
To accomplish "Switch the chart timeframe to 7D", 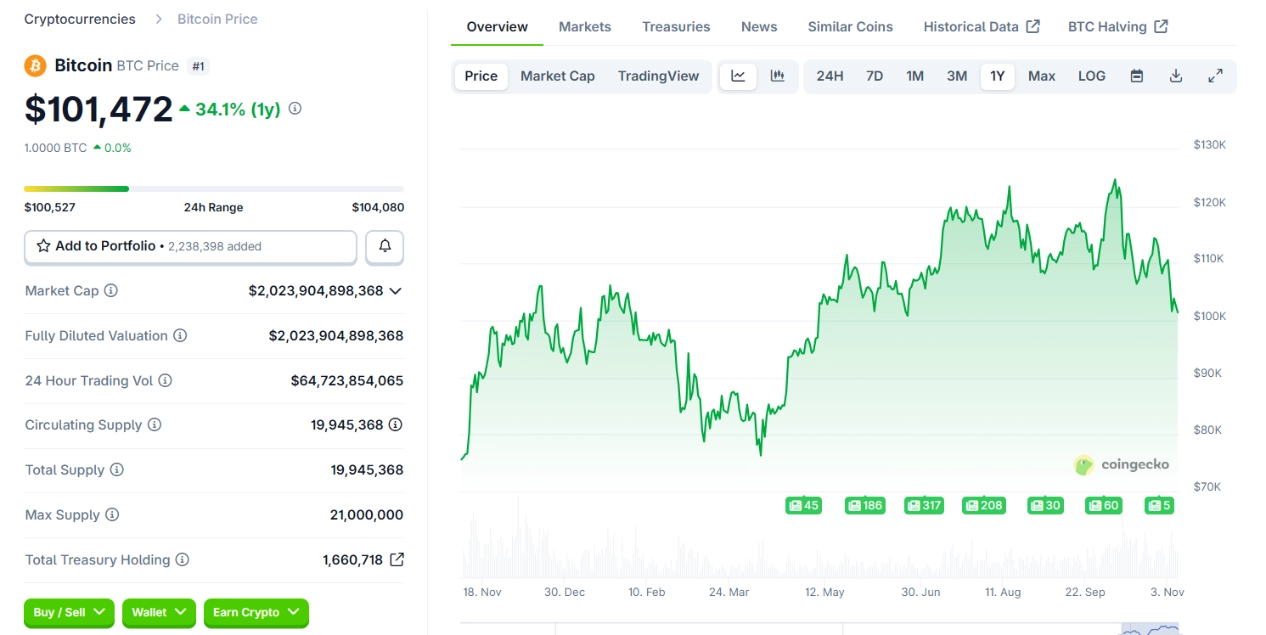I will pyautogui.click(x=874, y=75).
